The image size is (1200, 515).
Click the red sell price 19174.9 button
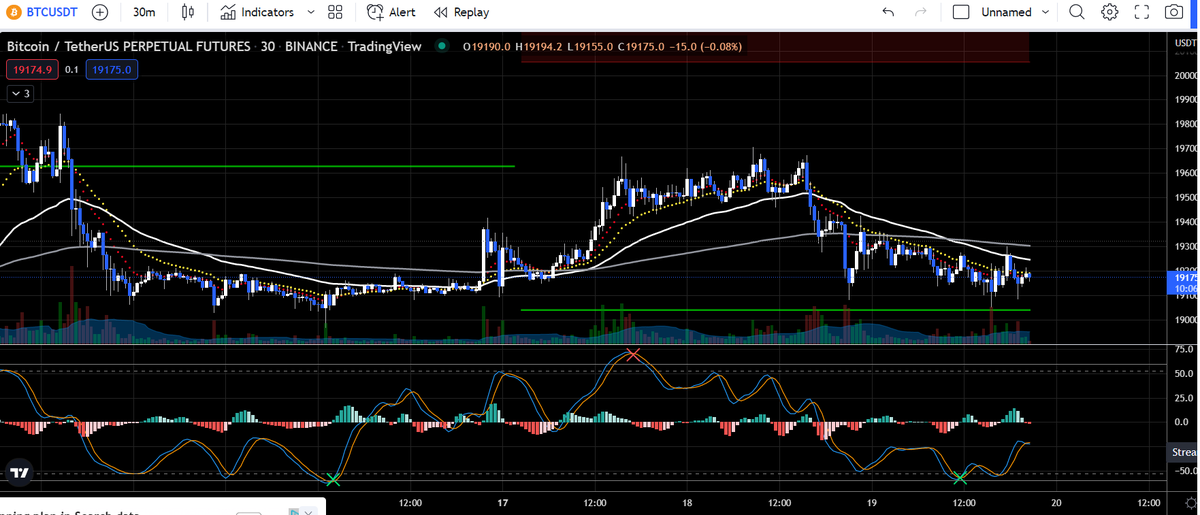[31, 69]
